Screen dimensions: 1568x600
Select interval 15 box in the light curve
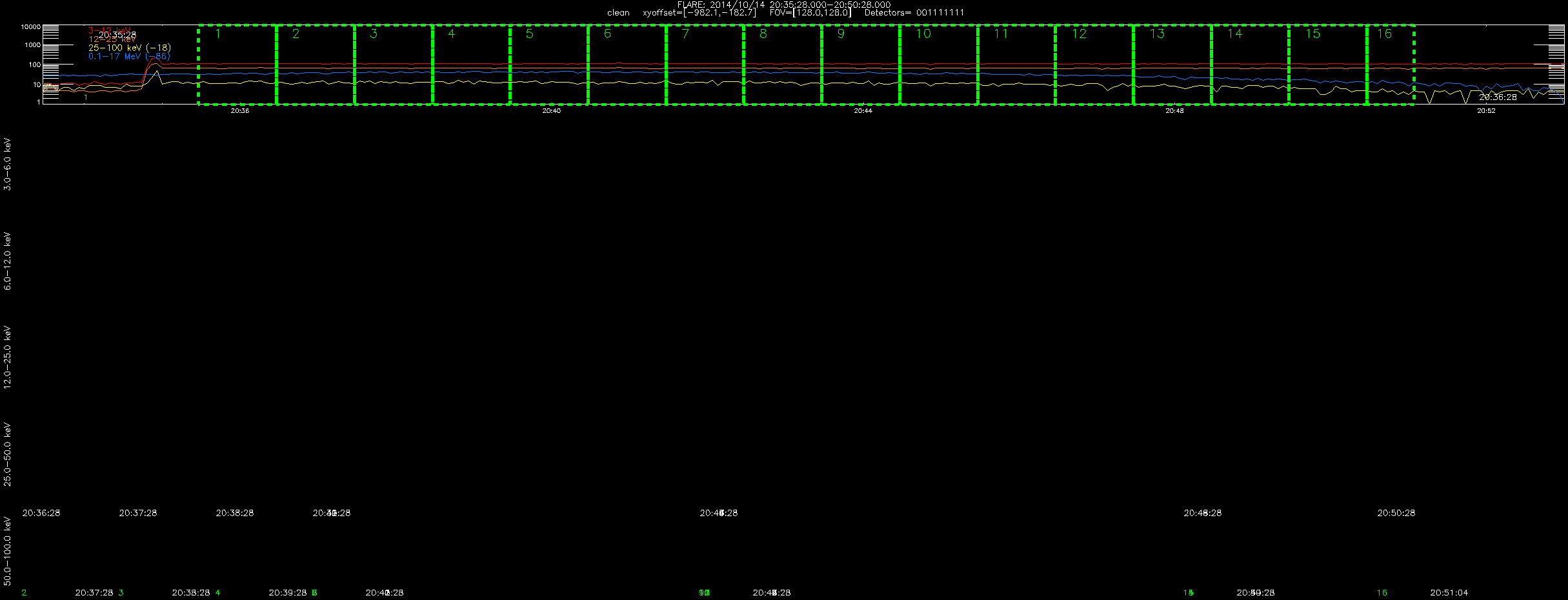(1328, 65)
